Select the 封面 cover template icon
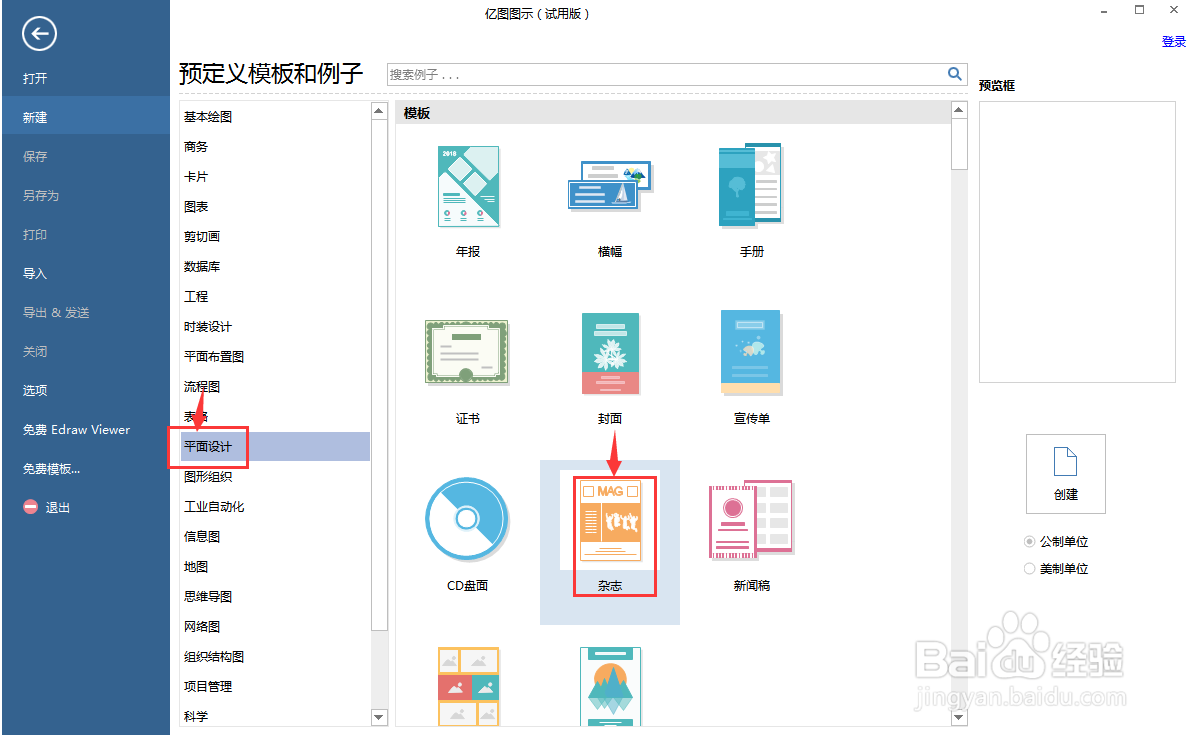This screenshot has height=738, width=1192. pyautogui.click(x=610, y=353)
